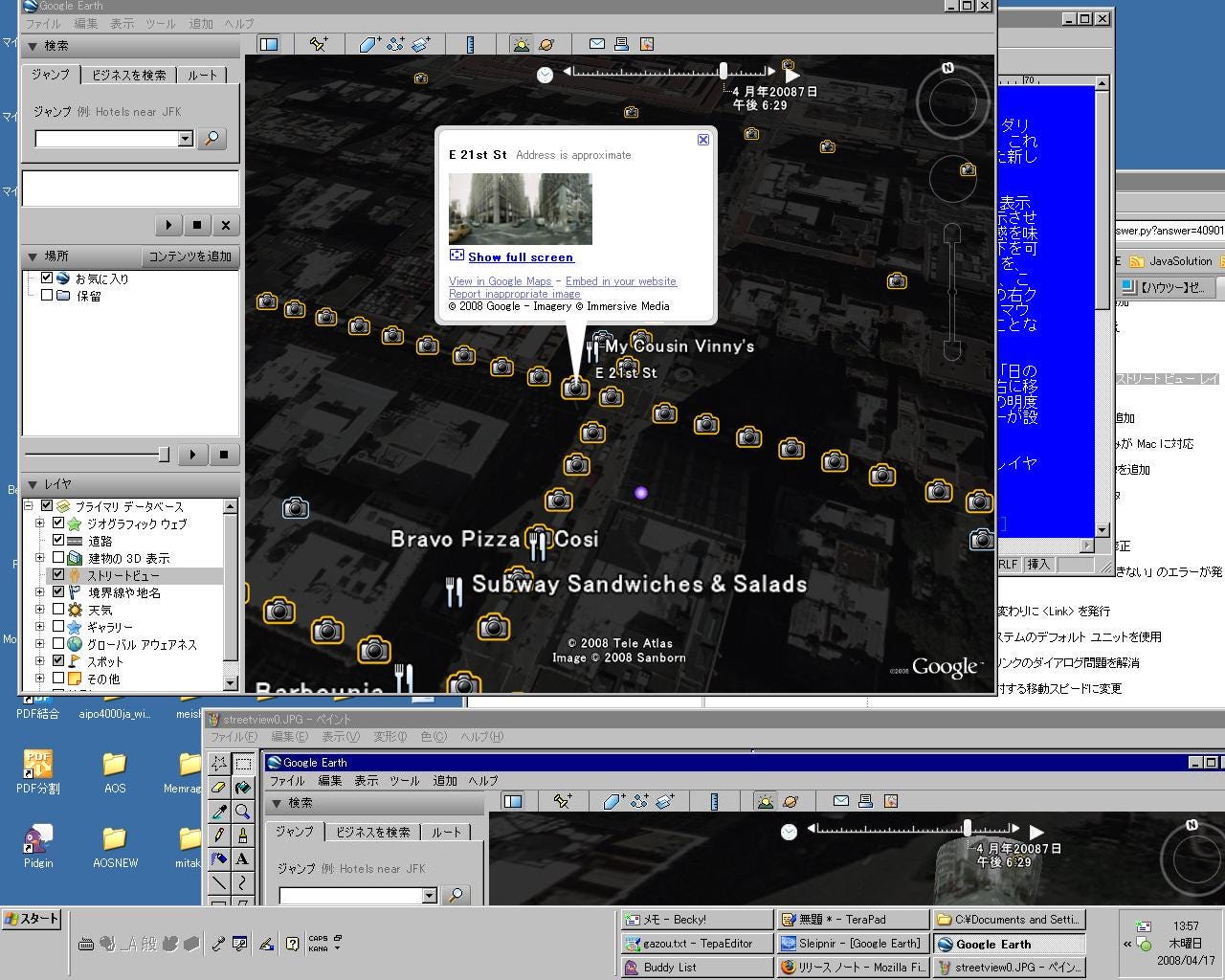The image size is (1225, 980).
Task: Click the north indicator N on compass
Action: point(947,68)
